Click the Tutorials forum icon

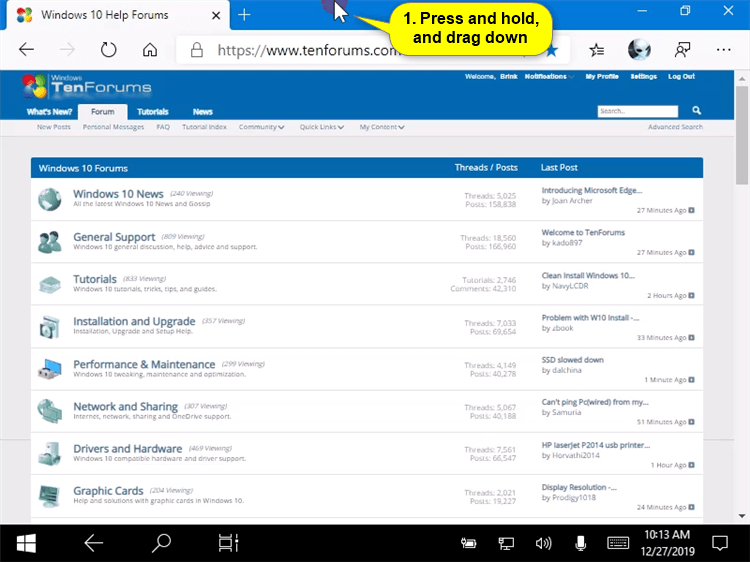(50, 284)
